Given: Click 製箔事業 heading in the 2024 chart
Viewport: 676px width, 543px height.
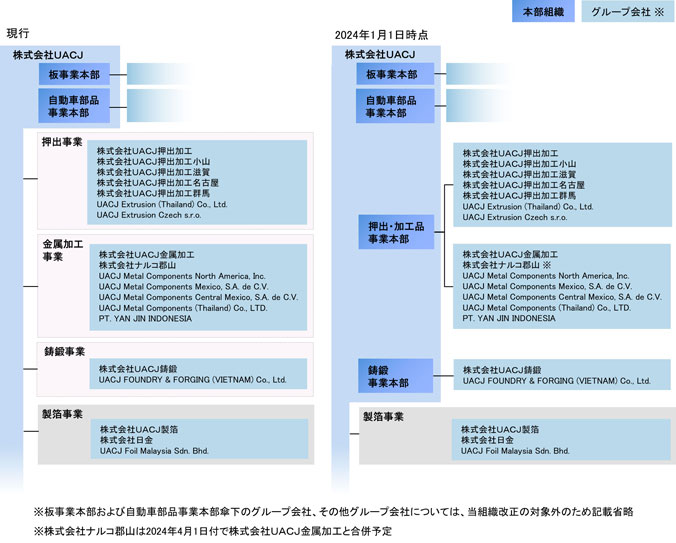Looking at the screenshot, I should [382, 416].
